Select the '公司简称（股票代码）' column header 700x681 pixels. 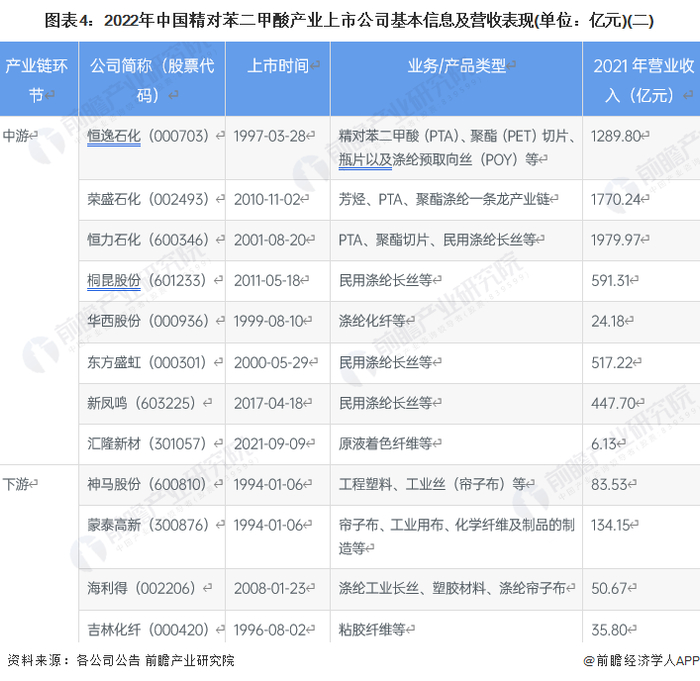[152, 79]
